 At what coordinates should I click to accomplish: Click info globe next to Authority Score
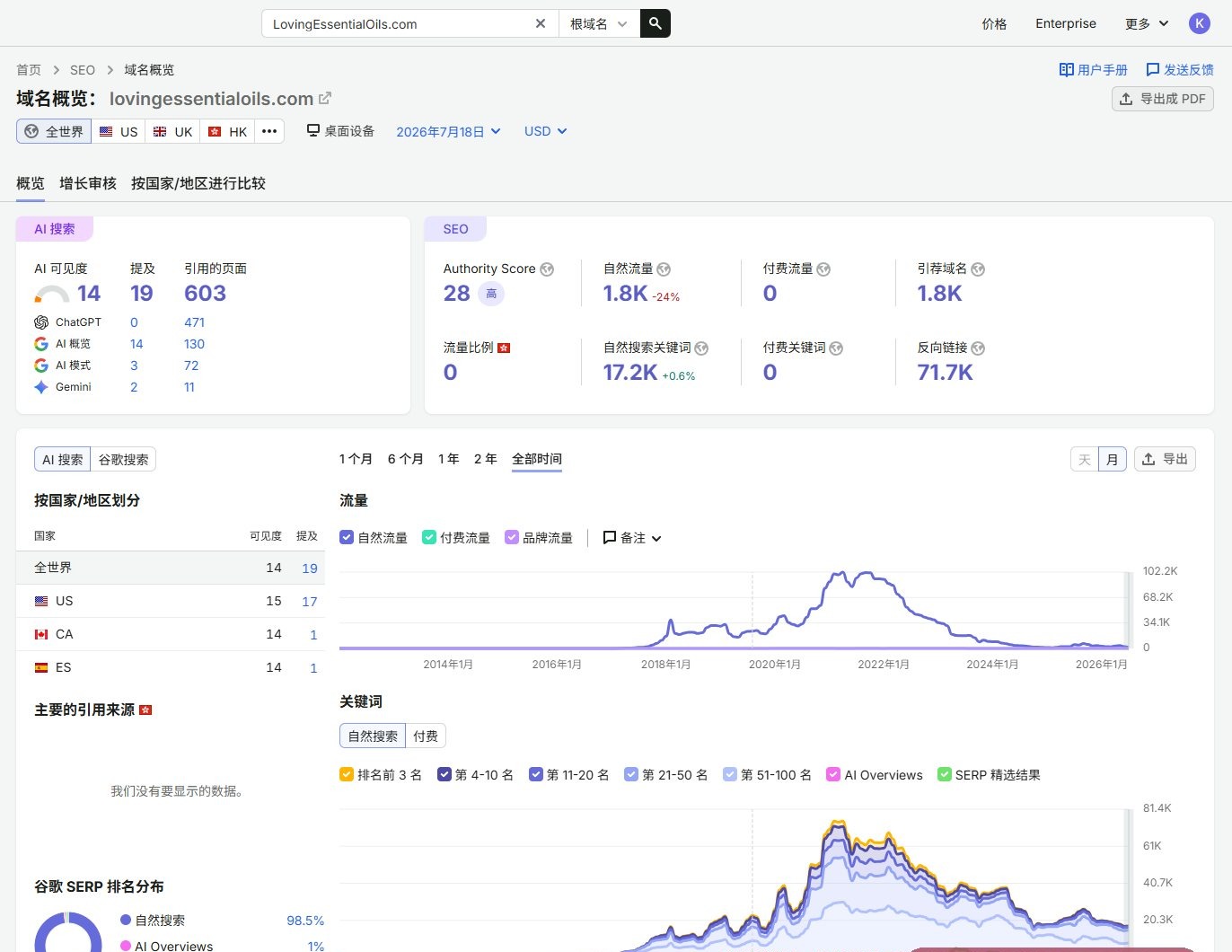coord(547,269)
